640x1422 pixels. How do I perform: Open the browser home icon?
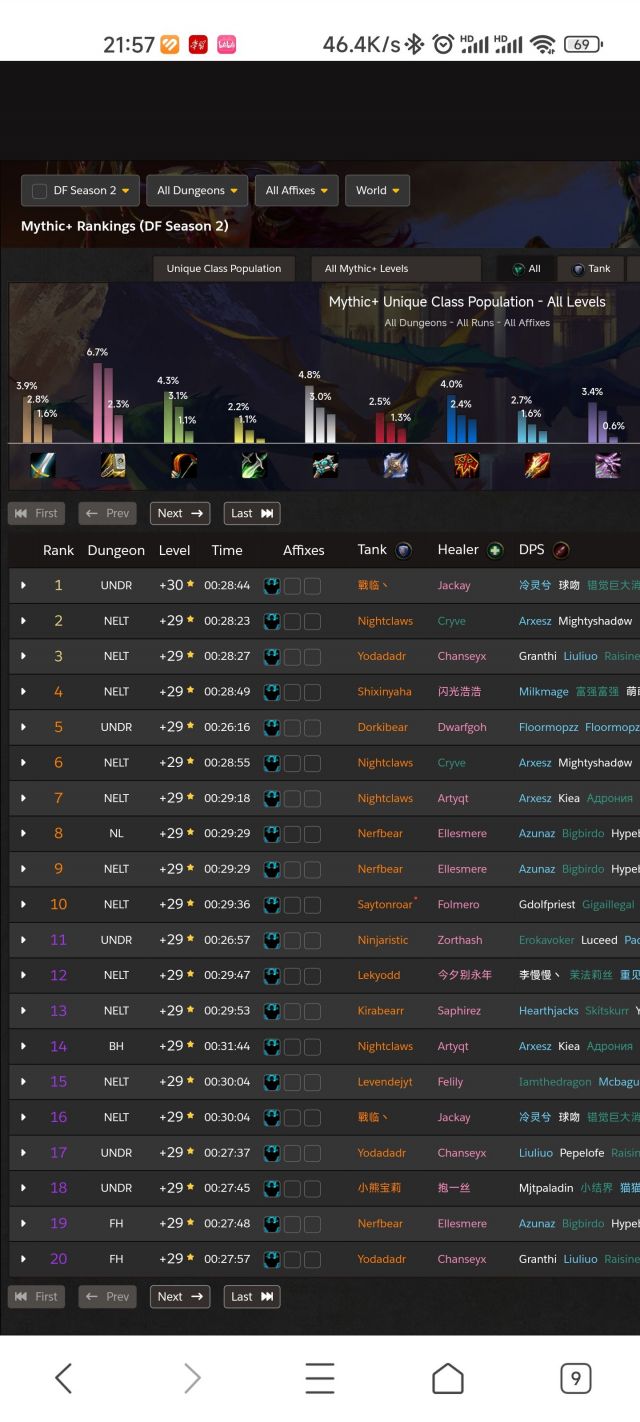(x=447, y=1378)
